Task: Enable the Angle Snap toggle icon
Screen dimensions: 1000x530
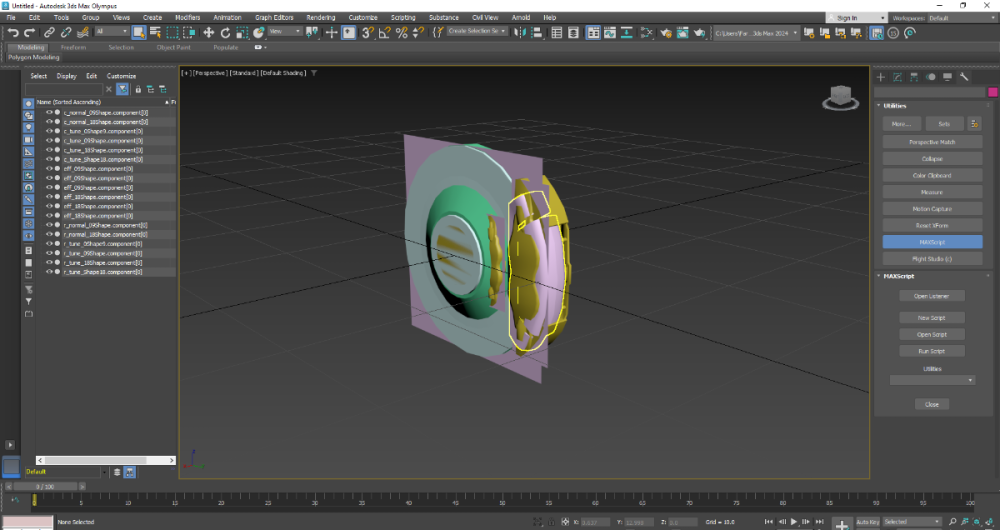Action: [x=385, y=33]
